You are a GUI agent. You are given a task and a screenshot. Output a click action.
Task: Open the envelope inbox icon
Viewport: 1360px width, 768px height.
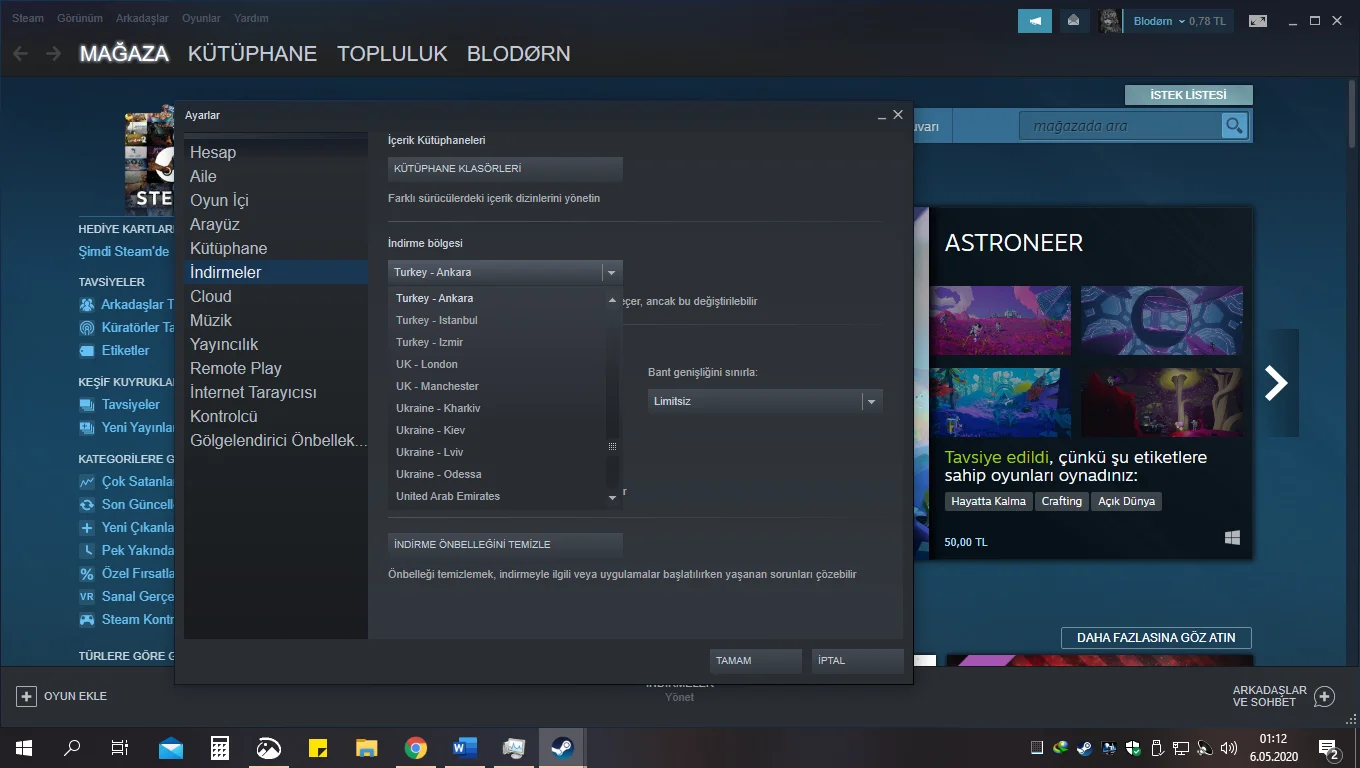pyautogui.click(x=1073, y=21)
